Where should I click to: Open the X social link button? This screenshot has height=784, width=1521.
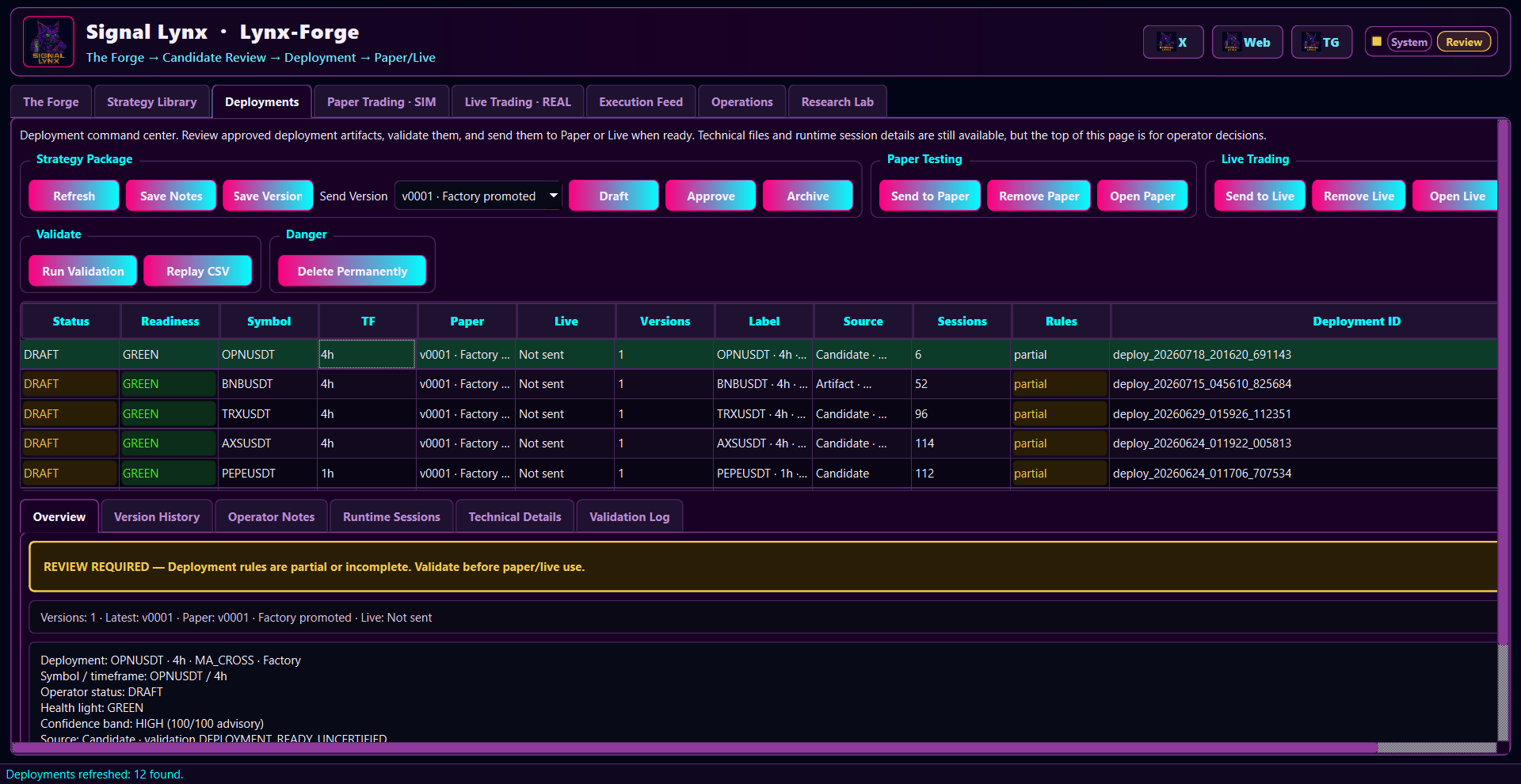click(1172, 42)
